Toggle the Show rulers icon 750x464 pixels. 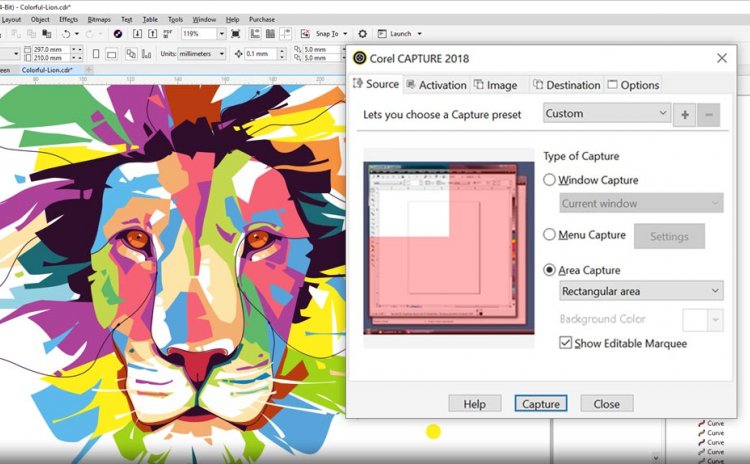coord(255,33)
